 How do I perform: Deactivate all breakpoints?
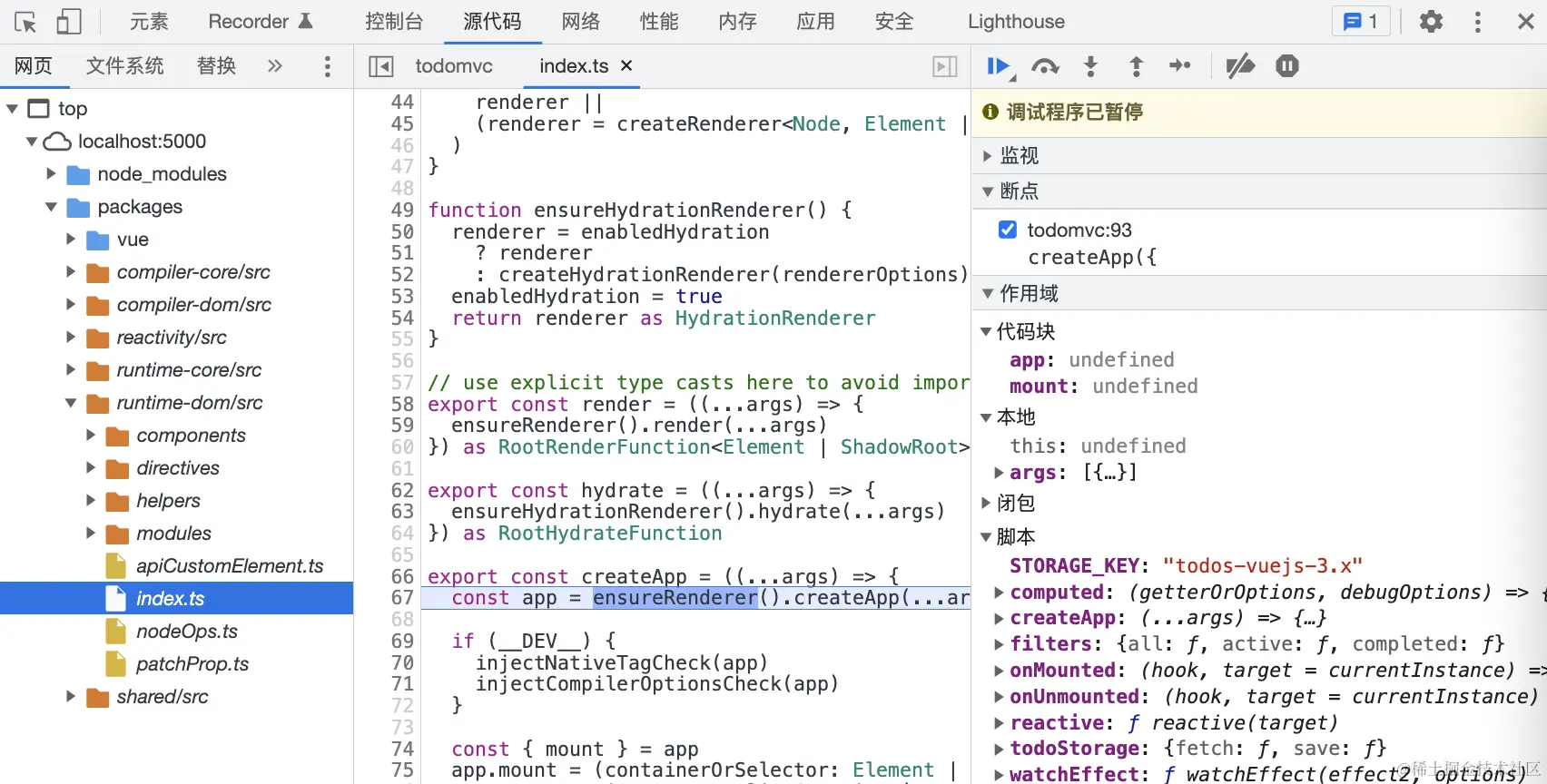click(1240, 66)
